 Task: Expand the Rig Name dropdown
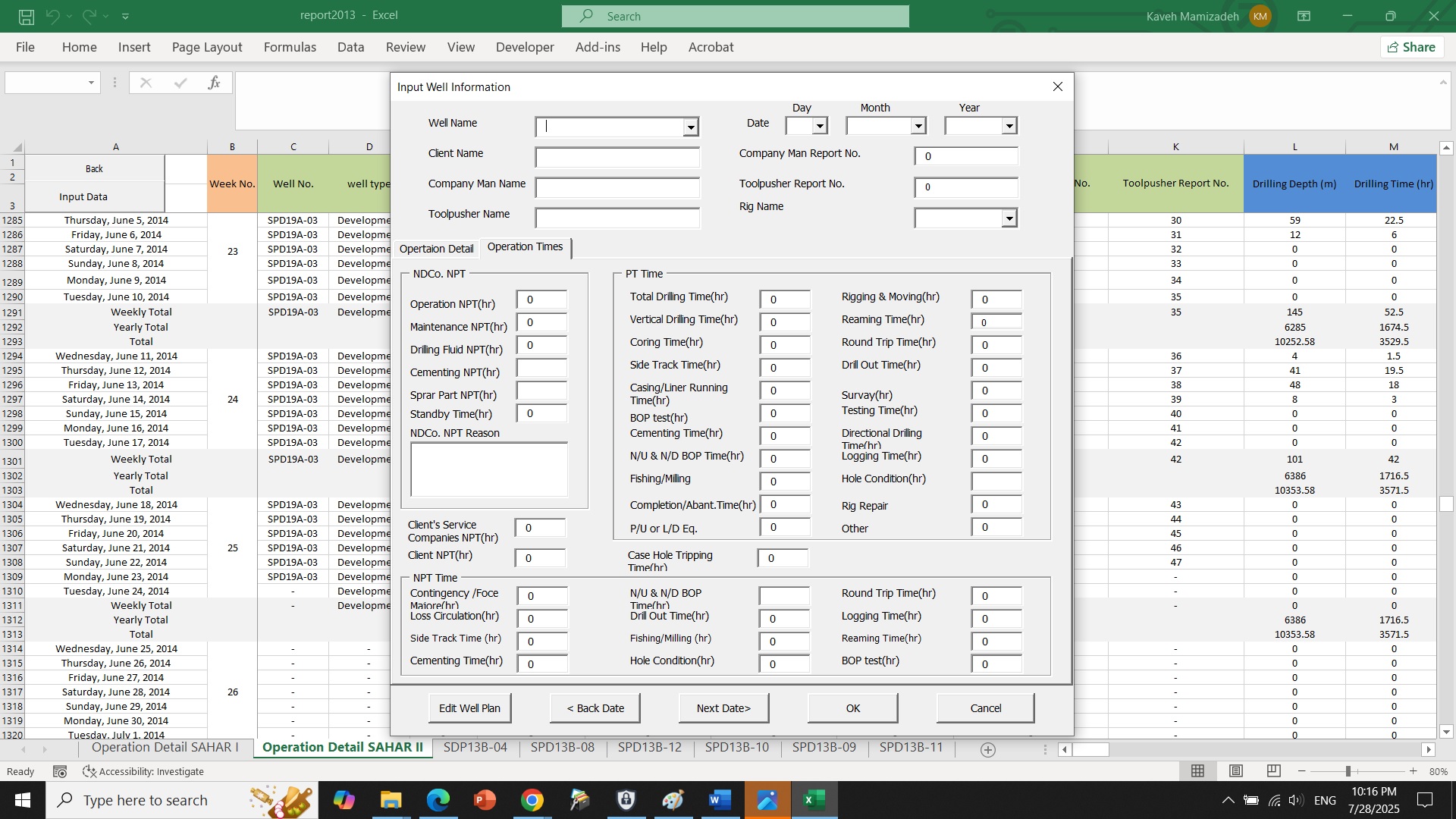click(1009, 219)
